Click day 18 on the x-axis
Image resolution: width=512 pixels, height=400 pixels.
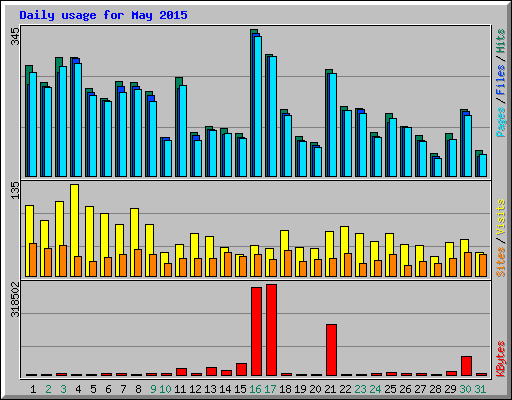285,389
